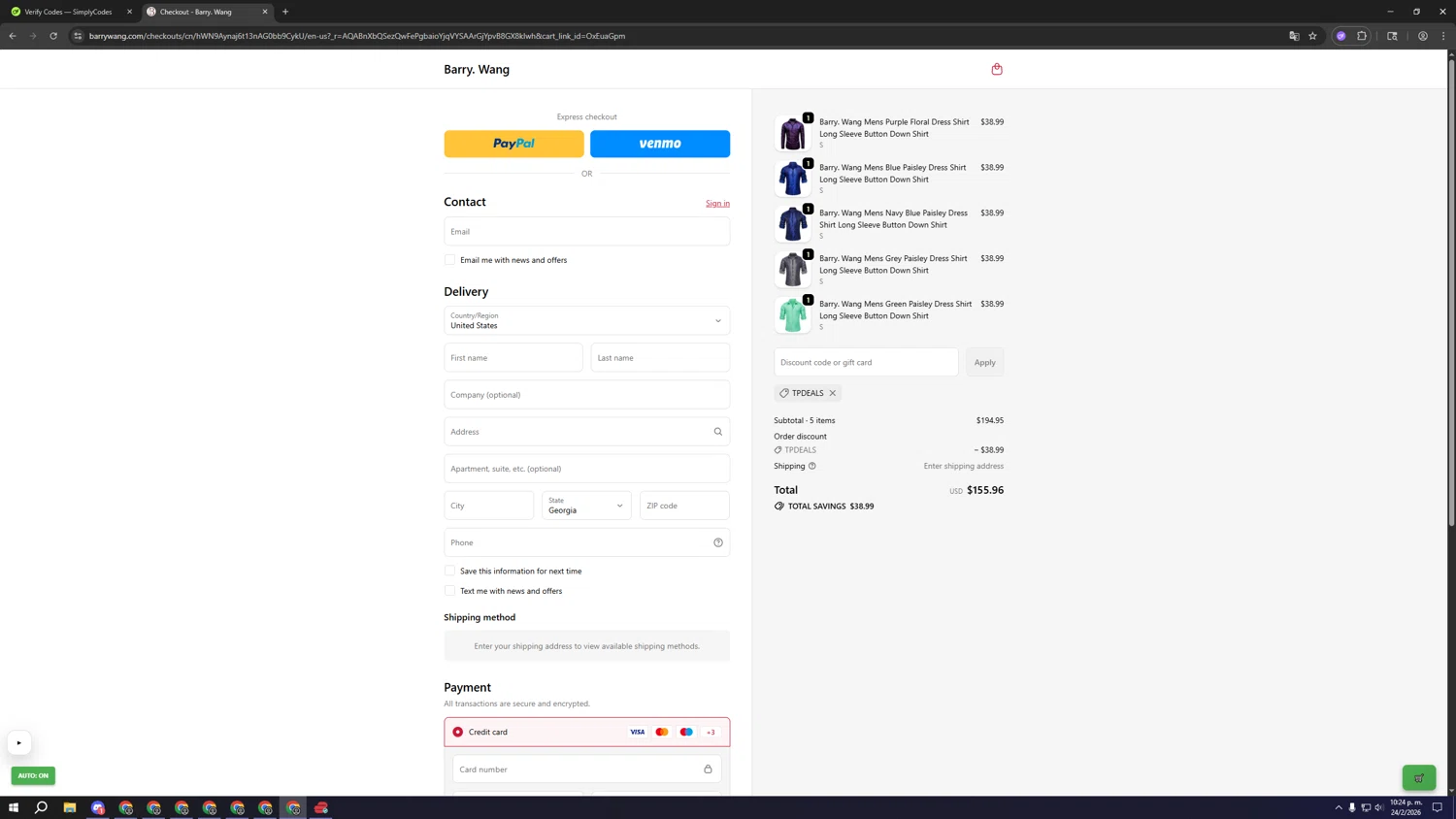Screen dimensions: 1456x819
Task: Click the Phone input field
Action: tap(586, 542)
